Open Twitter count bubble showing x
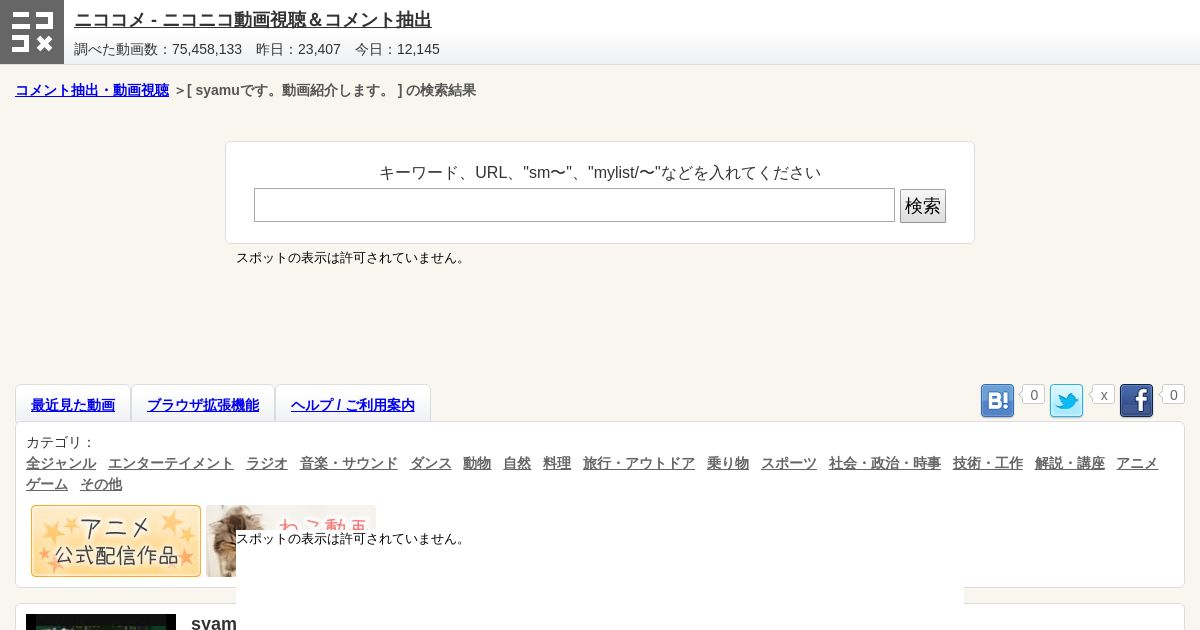Screen dimensions: 1200x630 pyautogui.click(x=1103, y=395)
